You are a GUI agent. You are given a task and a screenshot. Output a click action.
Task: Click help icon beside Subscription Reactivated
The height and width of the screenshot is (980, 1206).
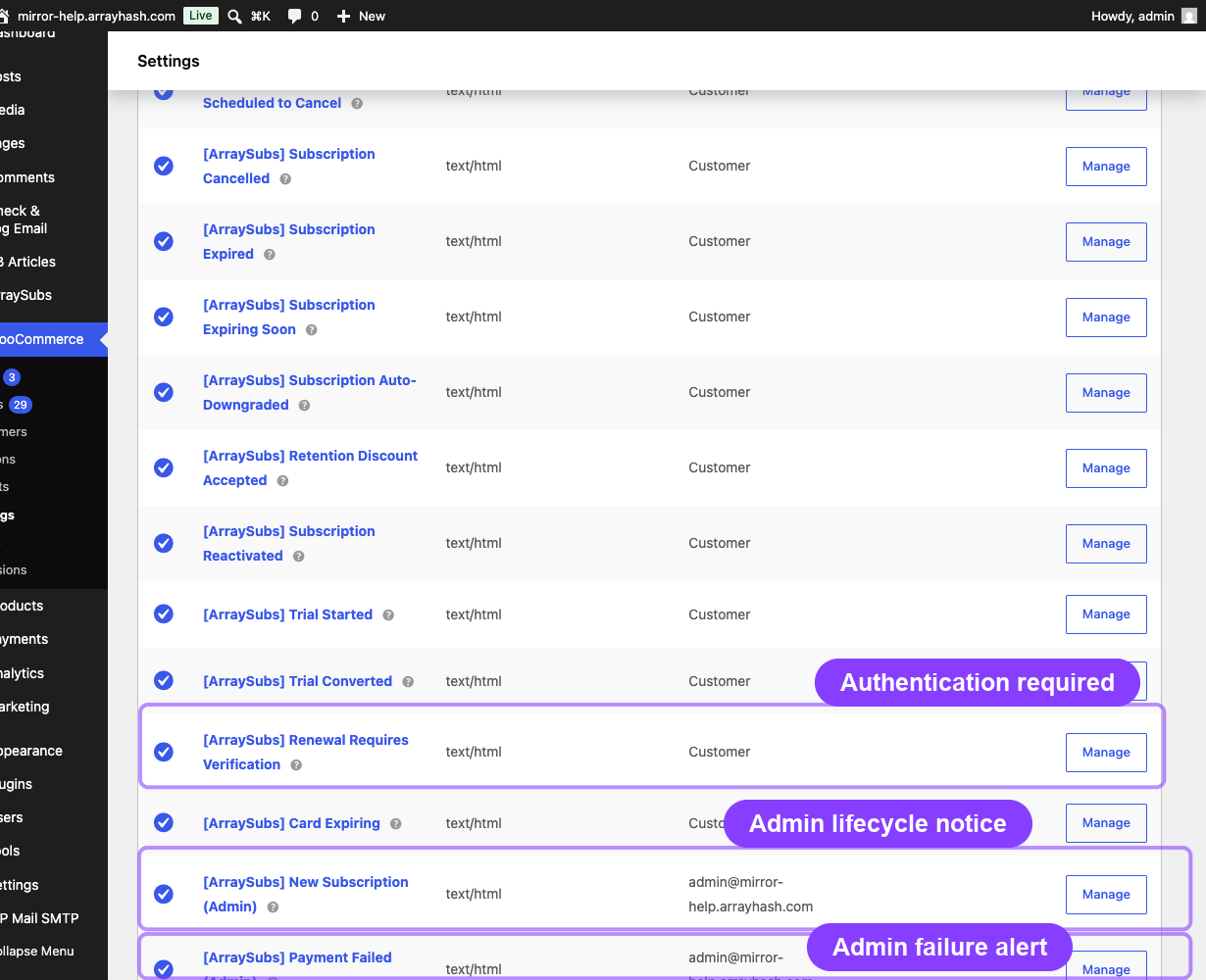[299, 557]
